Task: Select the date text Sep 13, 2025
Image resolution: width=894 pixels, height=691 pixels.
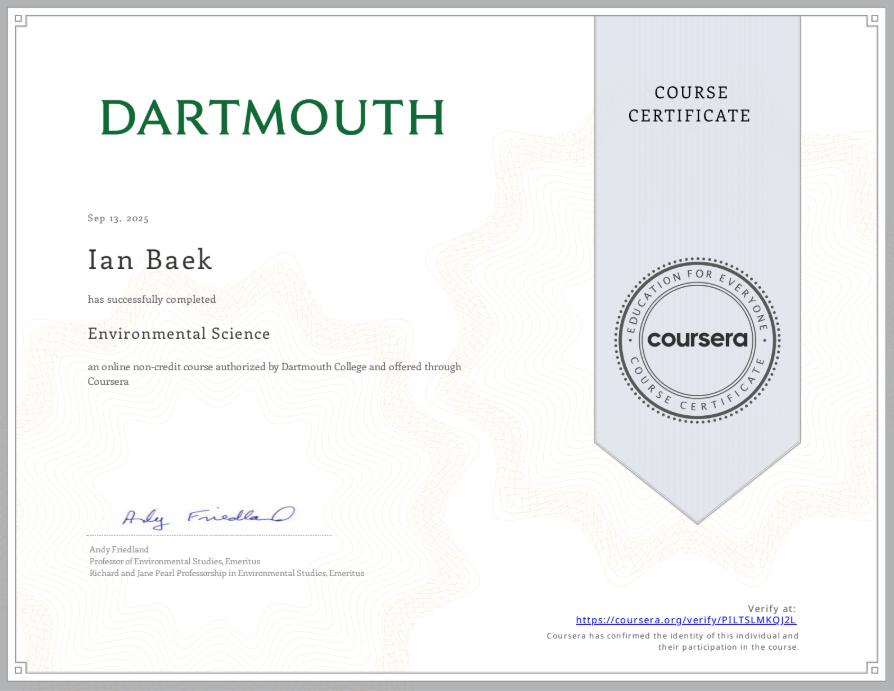Action: pyautogui.click(x=118, y=218)
